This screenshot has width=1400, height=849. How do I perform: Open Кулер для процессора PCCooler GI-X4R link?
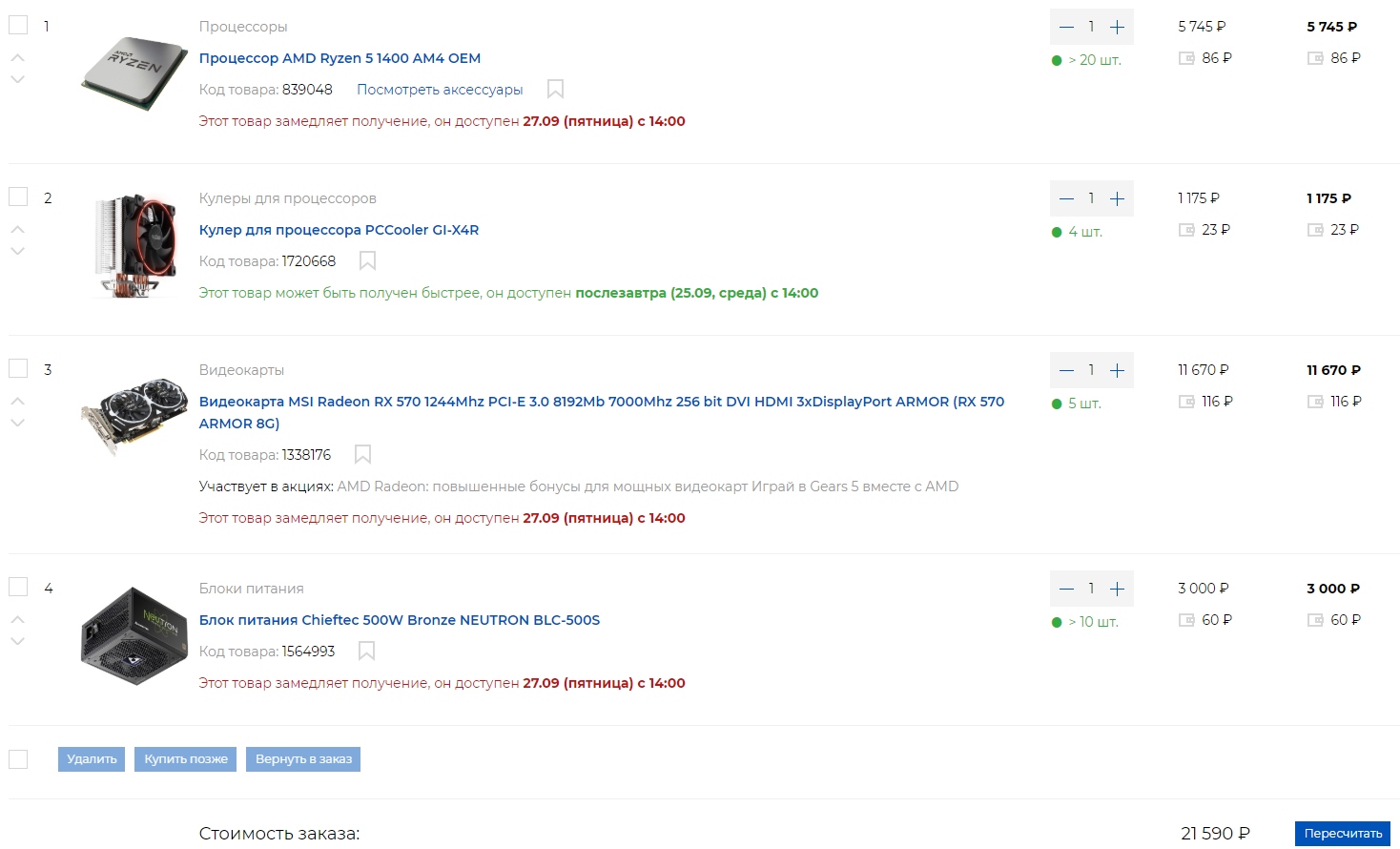pos(339,230)
